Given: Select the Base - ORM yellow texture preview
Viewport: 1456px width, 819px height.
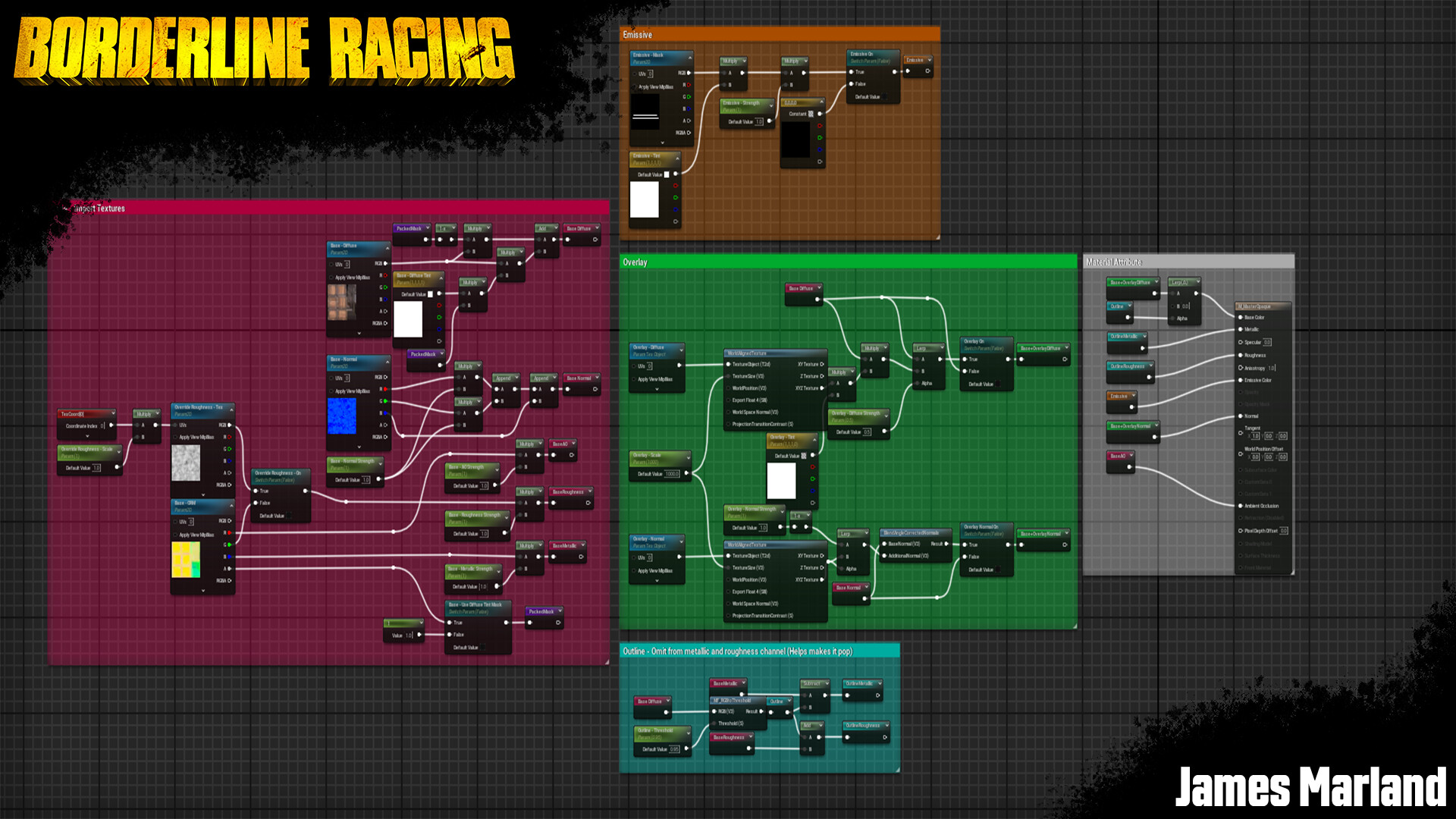Looking at the screenshot, I should [x=186, y=560].
